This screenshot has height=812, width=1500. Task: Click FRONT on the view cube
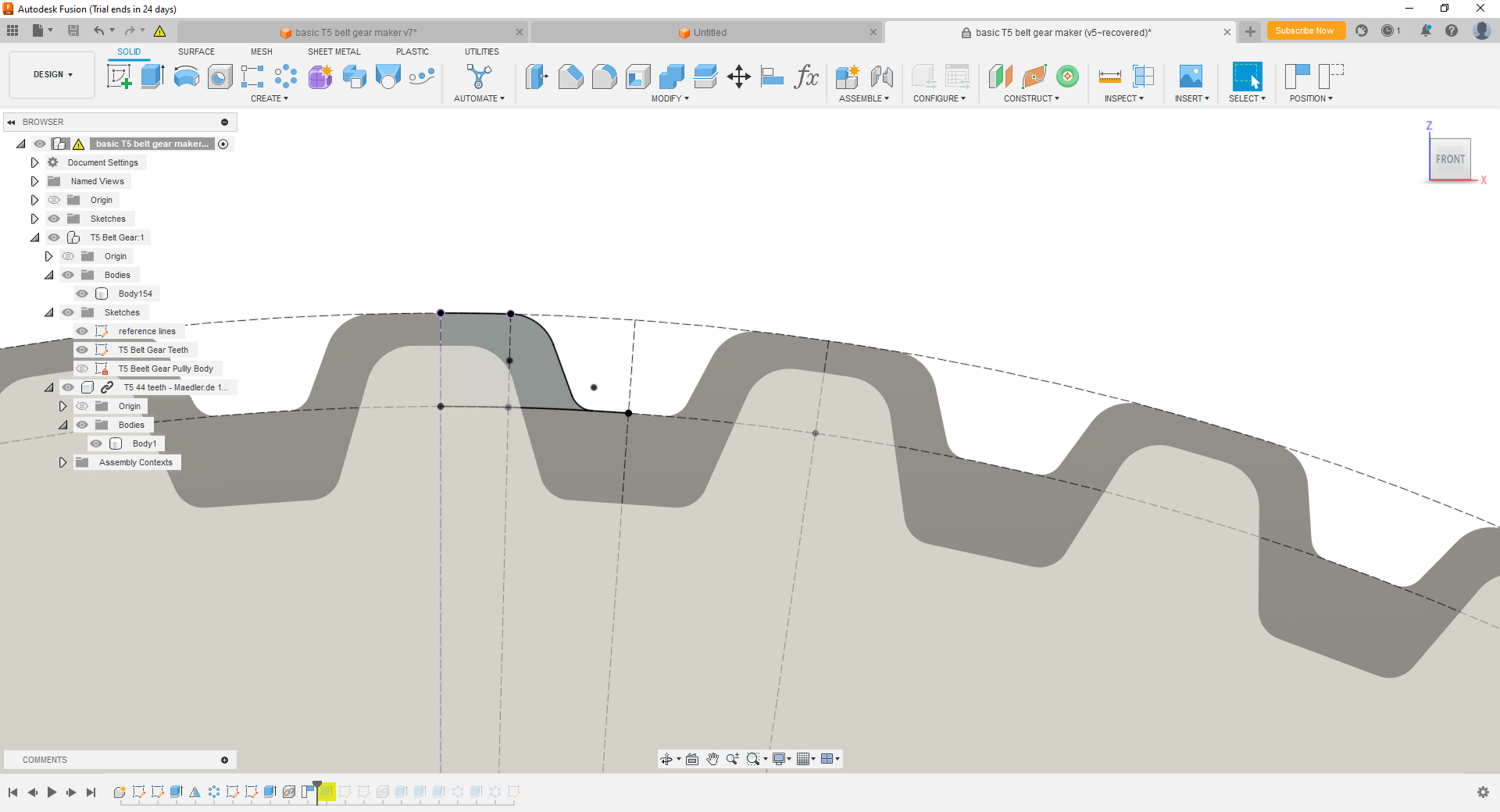1450,158
